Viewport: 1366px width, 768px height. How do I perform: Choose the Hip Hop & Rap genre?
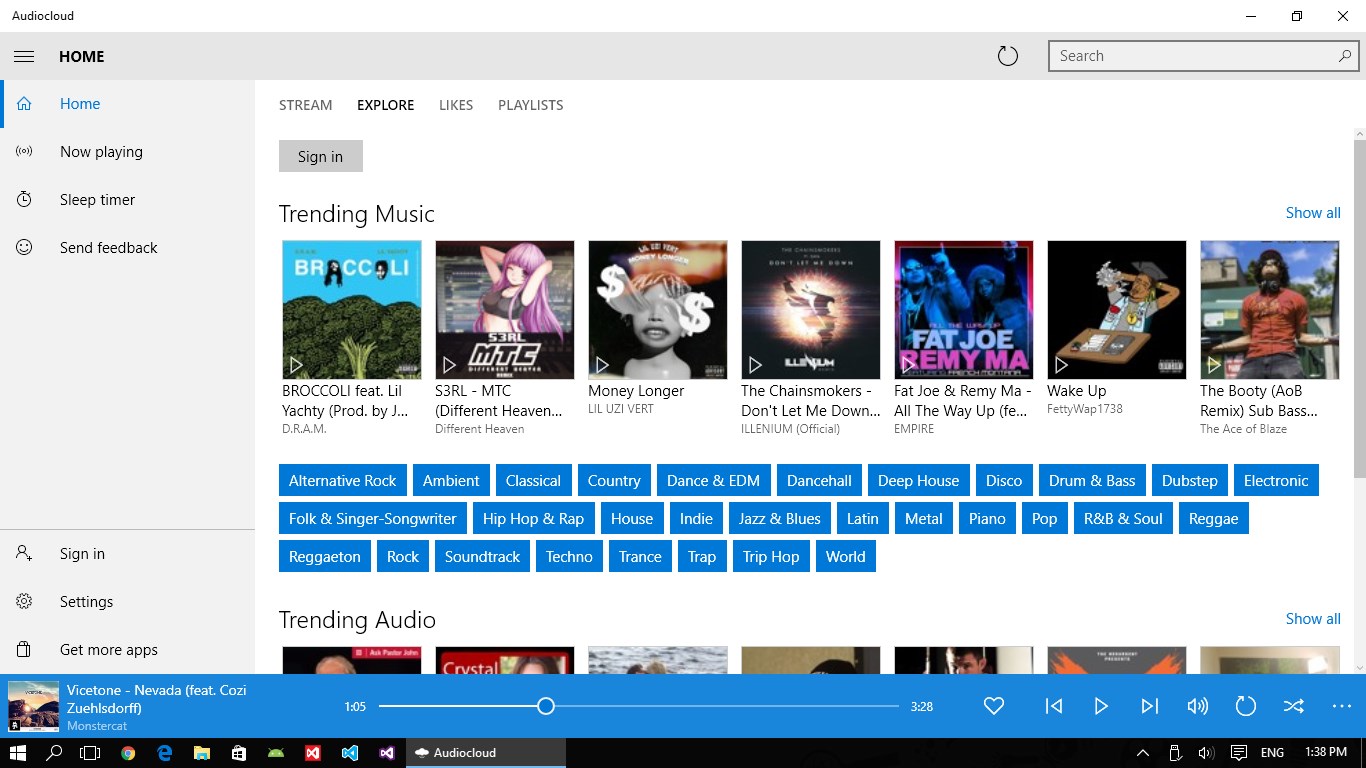tap(533, 519)
